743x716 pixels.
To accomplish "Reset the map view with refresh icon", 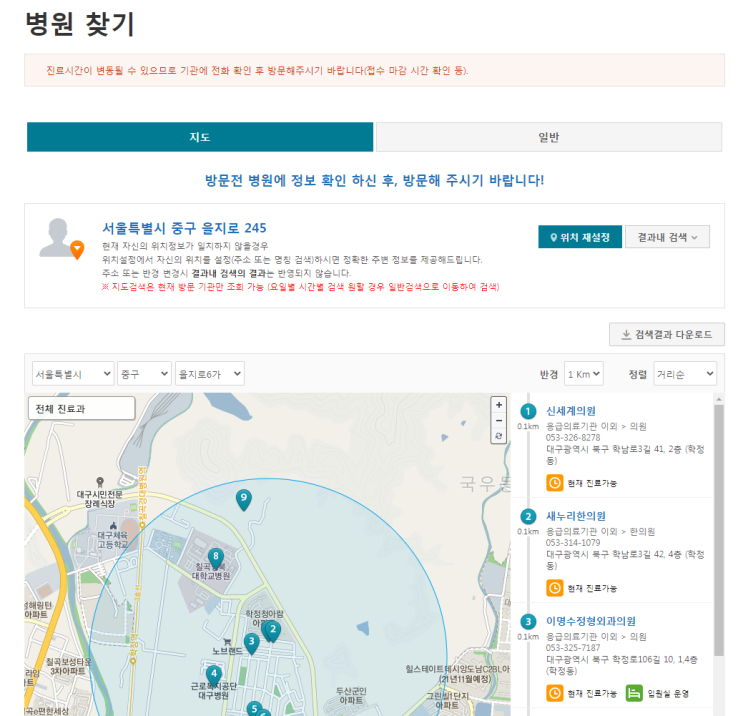I will coord(498,436).
